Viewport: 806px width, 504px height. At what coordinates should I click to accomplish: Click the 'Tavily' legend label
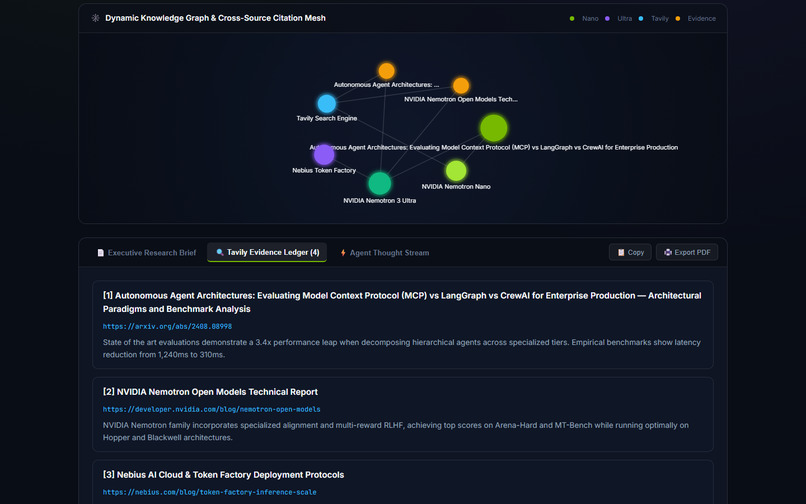pyautogui.click(x=660, y=19)
